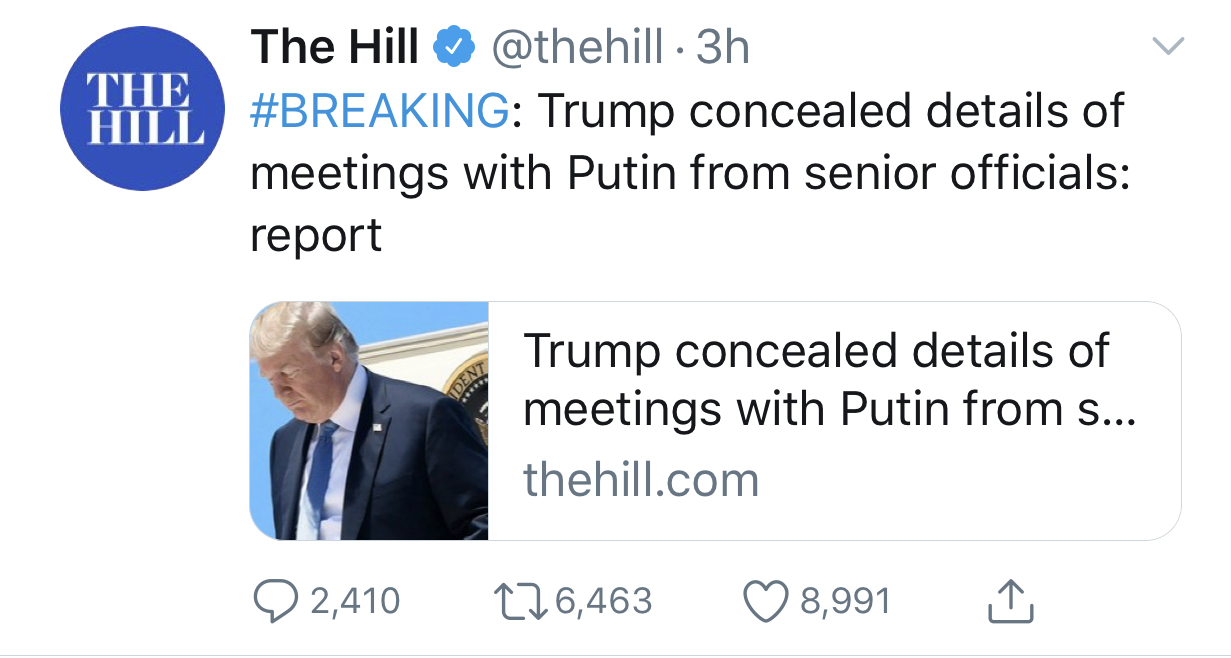Visit the @thehill handle
Screen dimensions: 1231x658
click(x=577, y=46)
